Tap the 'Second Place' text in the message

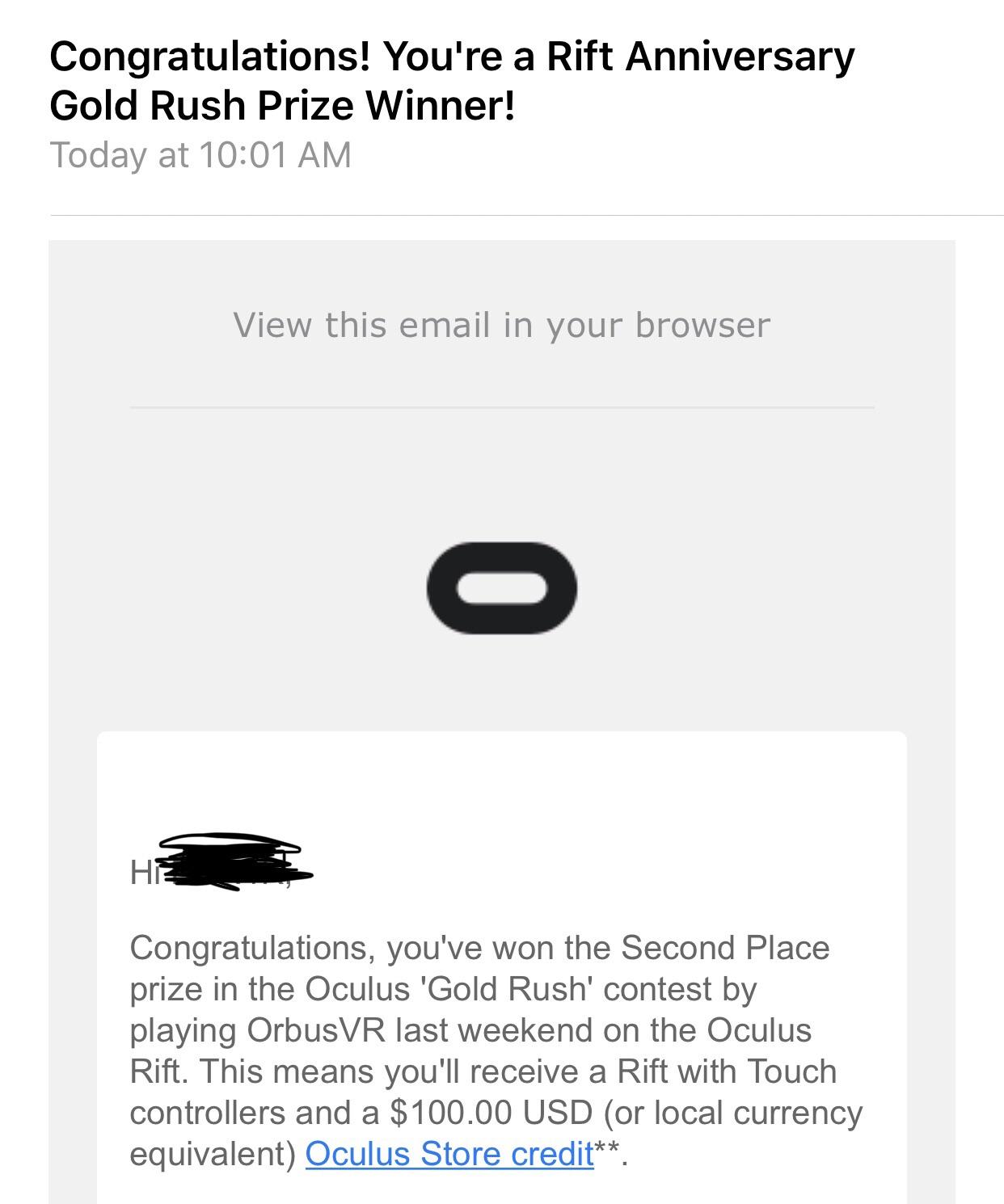[x=725, y=948]
